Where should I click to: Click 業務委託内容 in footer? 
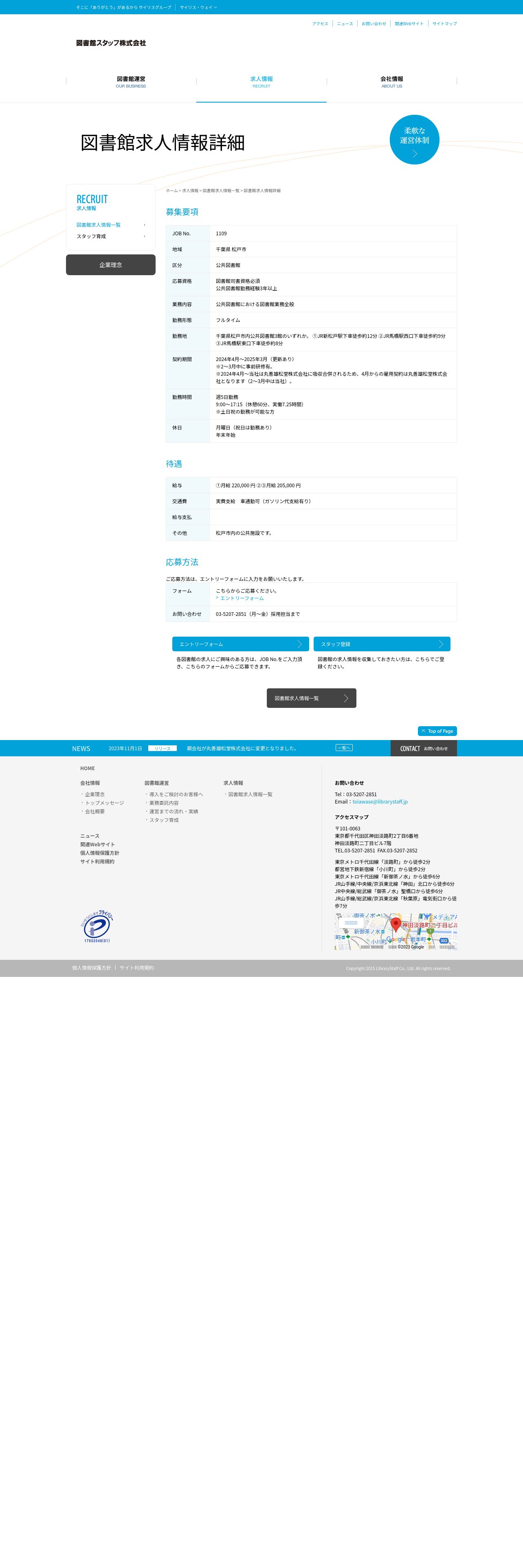164,803
